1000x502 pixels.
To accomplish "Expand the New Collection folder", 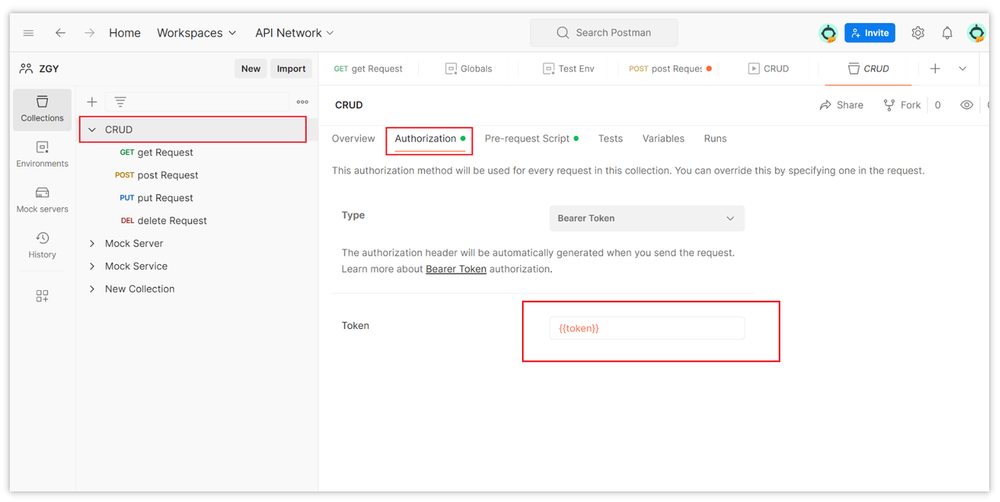I will click(x=92, y=289).
